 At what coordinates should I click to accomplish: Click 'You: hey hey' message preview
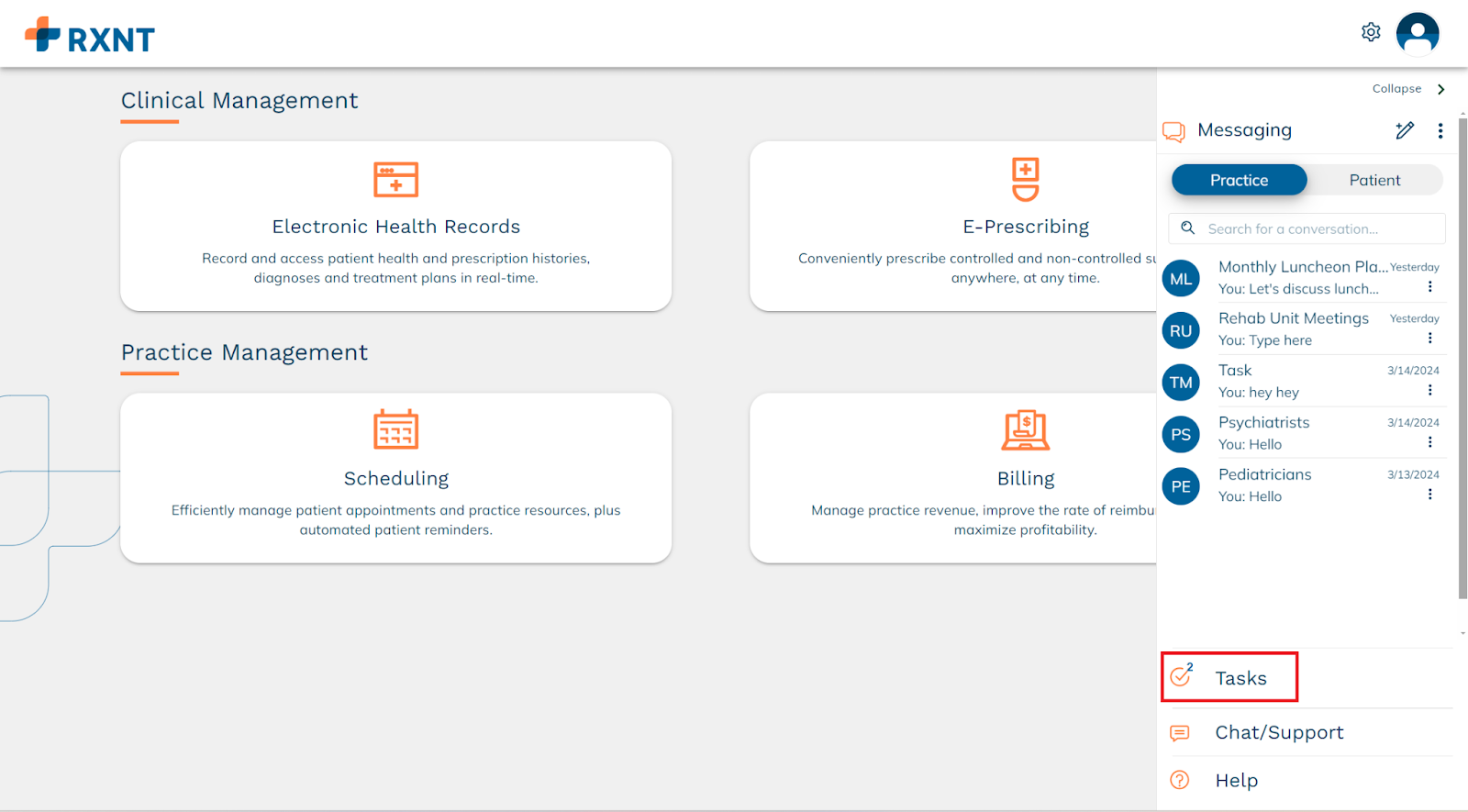click(x=1259, y=393)
